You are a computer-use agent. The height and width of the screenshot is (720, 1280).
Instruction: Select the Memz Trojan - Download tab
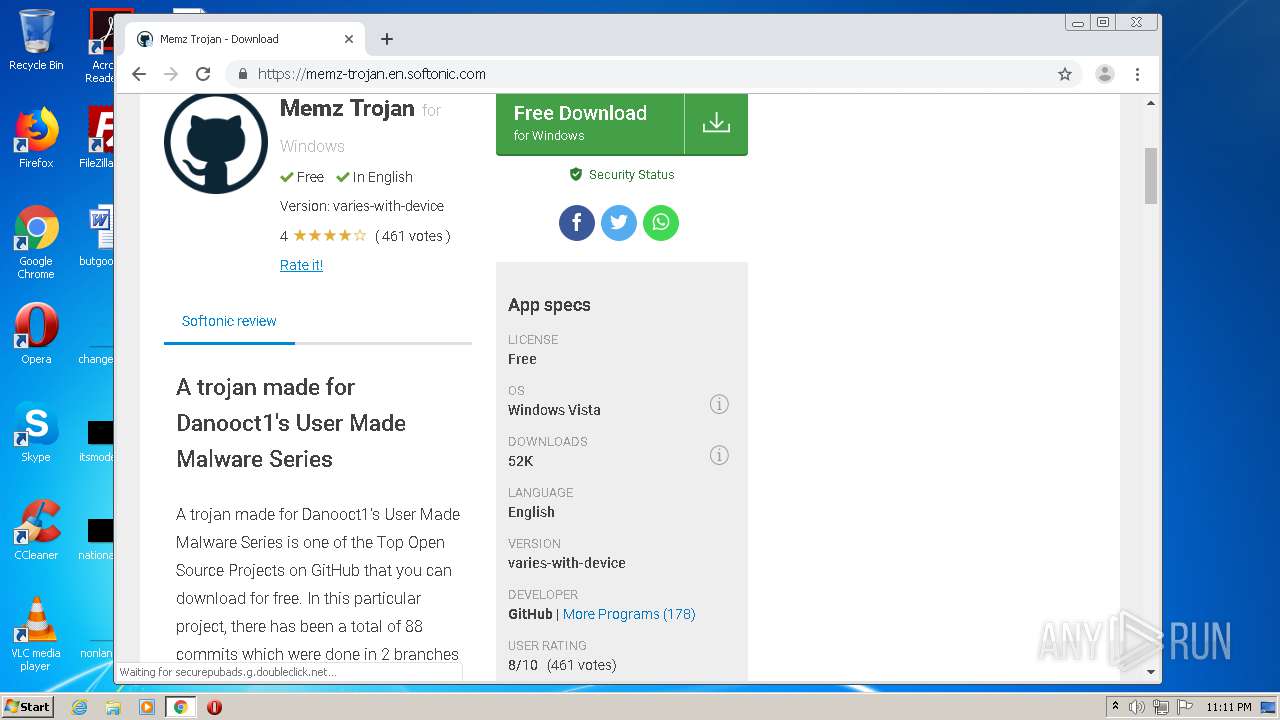(245, 39)
